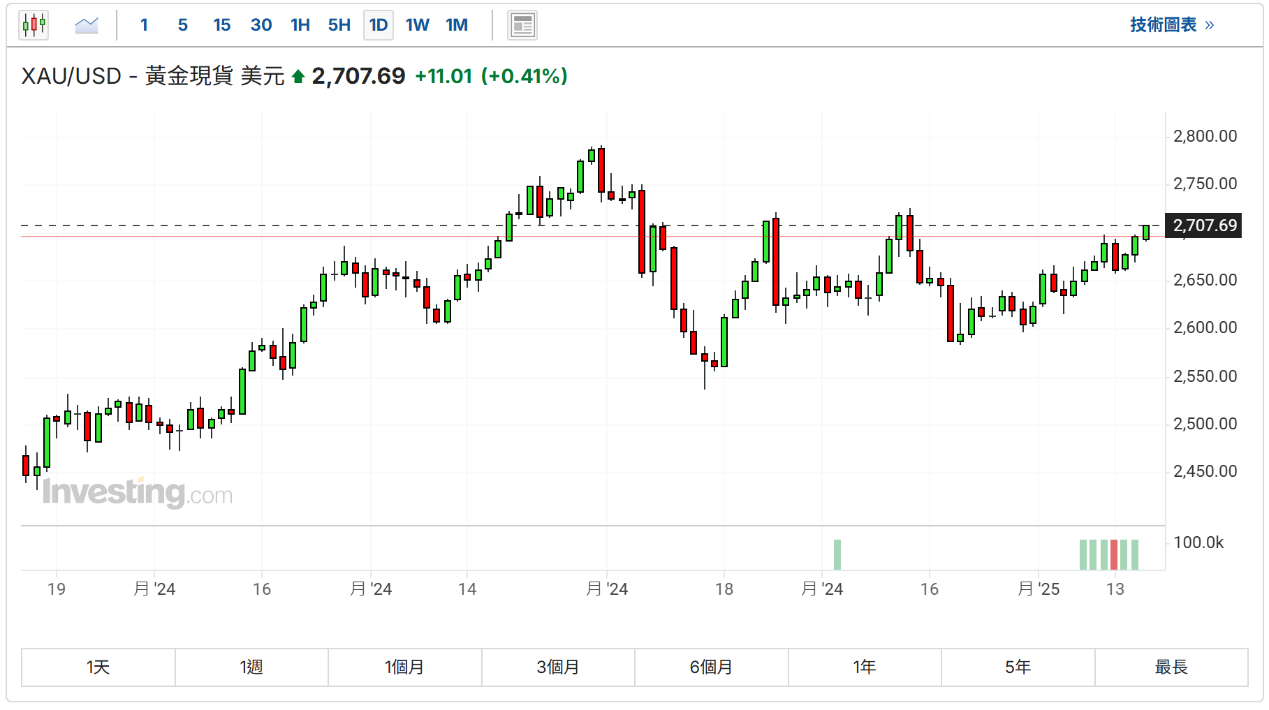1269x710 pixels.
Task: Set interval to 5 minutes
Action: [182, 25]
